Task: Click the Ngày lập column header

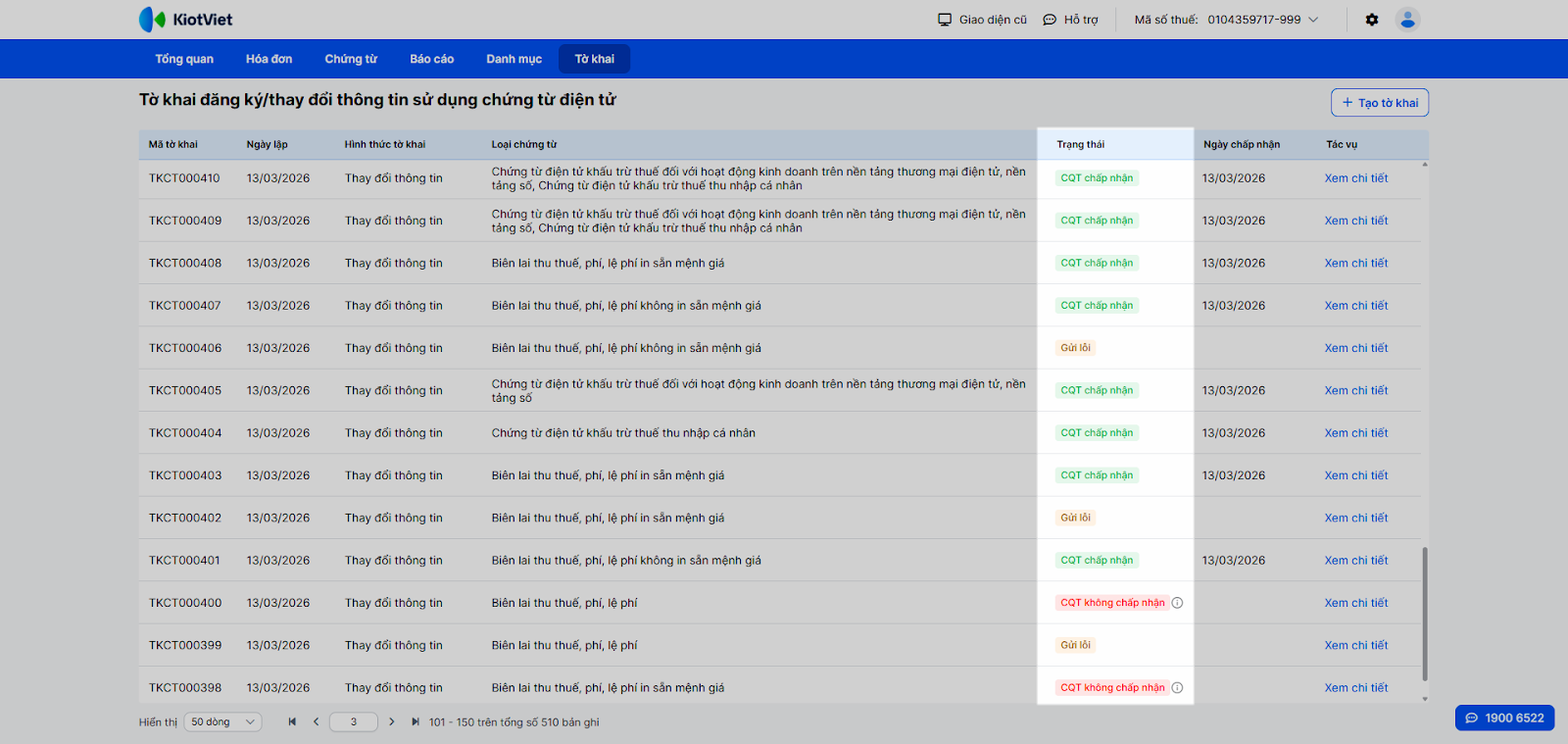Action: click(268, 144)
